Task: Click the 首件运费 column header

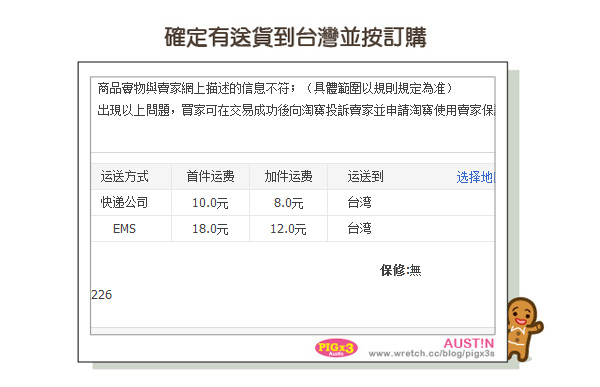Action: (x=210, y=177)
